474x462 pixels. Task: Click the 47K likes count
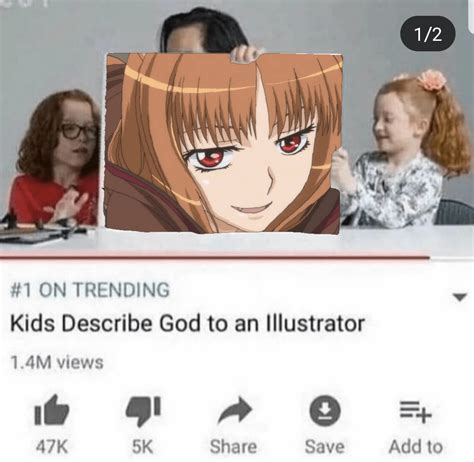[52, 447]
